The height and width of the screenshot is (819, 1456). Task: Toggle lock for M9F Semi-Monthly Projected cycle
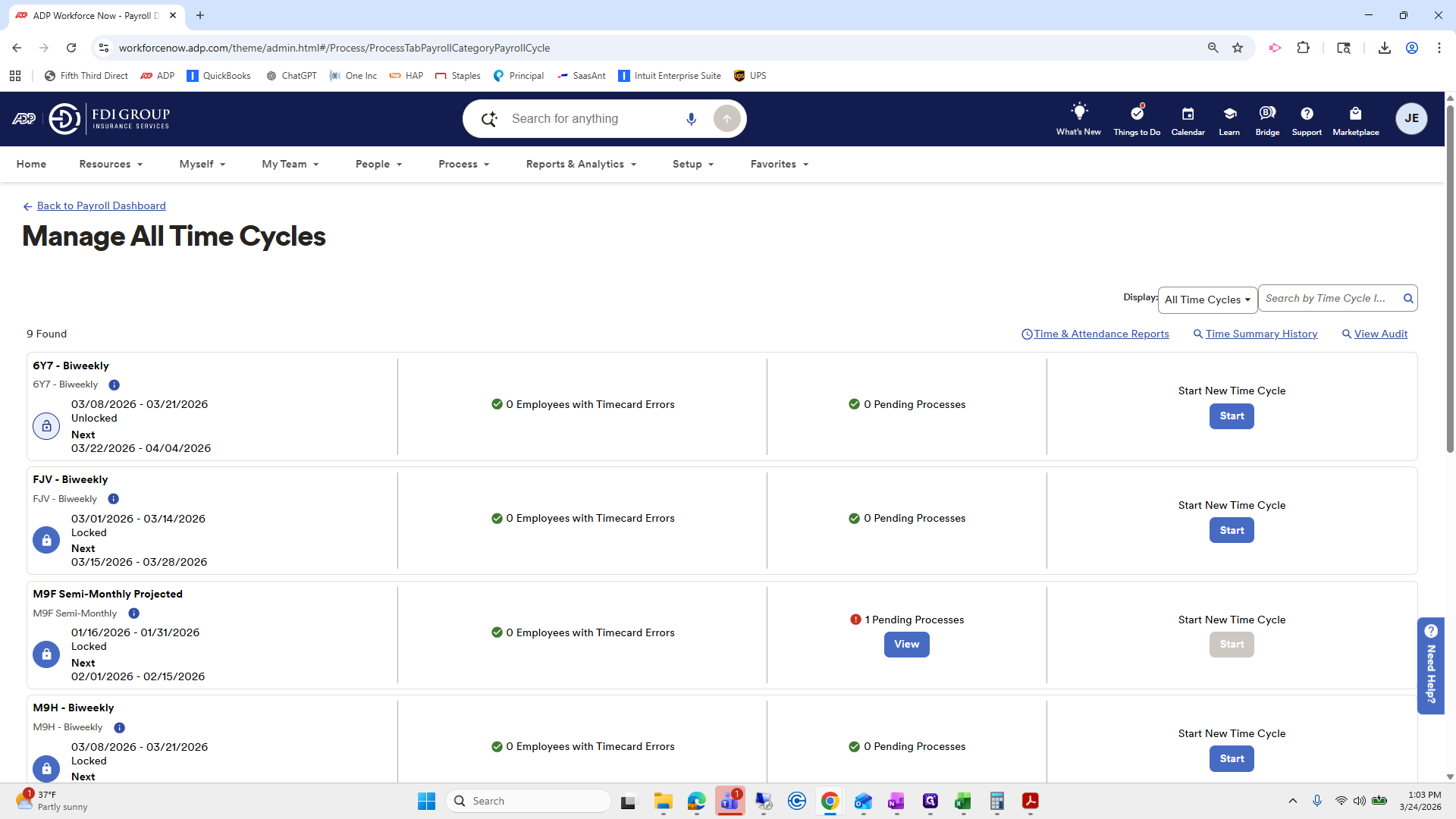(46, 654)
